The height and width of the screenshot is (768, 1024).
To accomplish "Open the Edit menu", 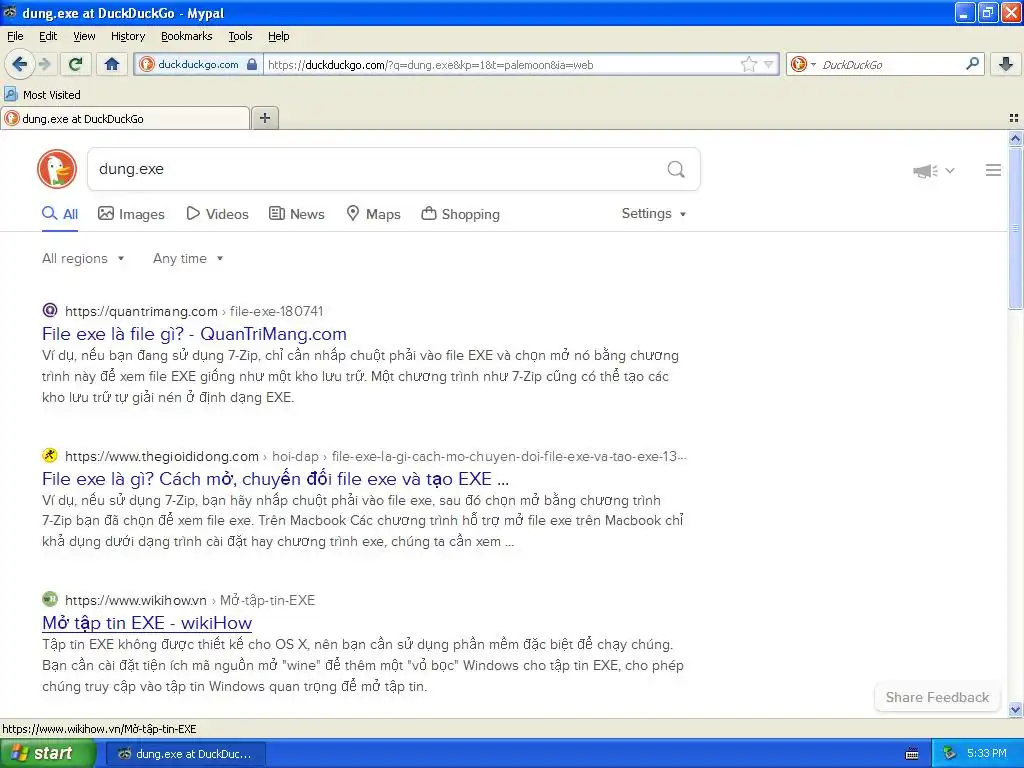I will (x=48, y=36).
